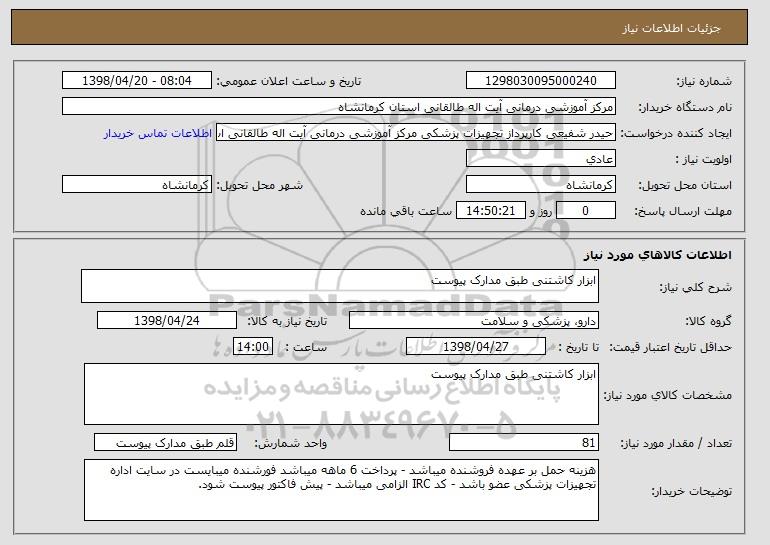Select the unit field قلم طبق مدارک پیوست

pyautogui.click(x=165, y=442)
